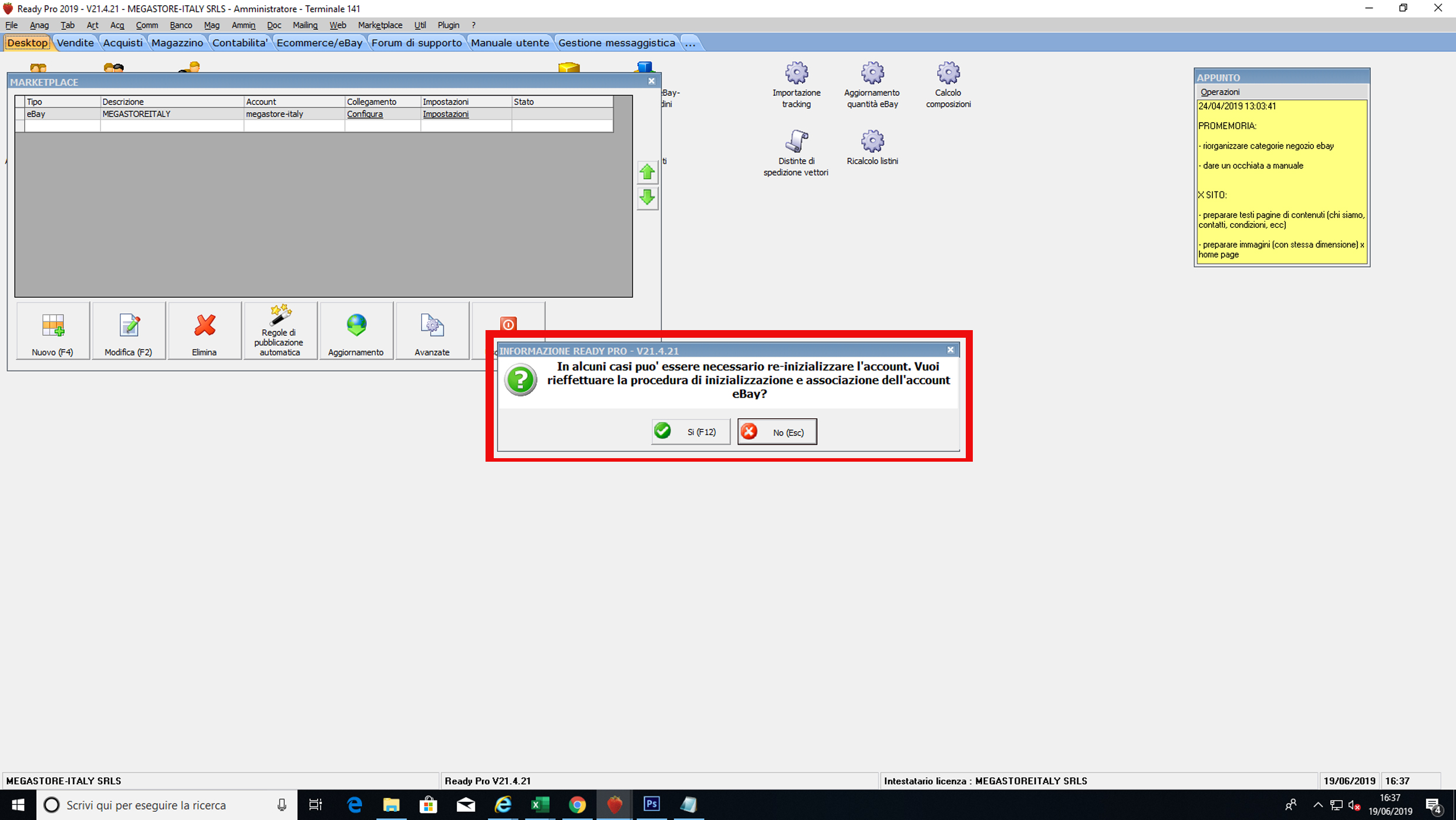
Task: Decline with No (Esc) button
Action: click(777, 432)
